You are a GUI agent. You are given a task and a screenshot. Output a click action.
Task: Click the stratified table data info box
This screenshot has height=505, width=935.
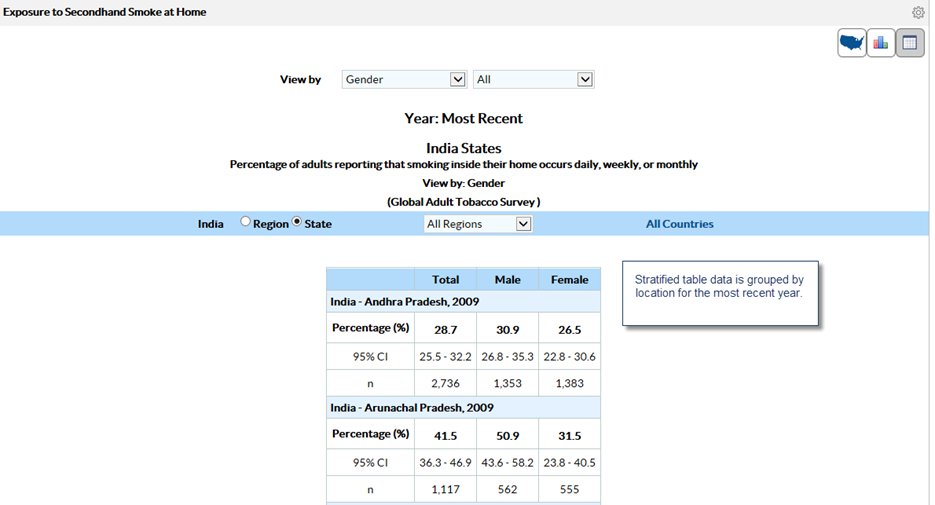tap(720, 293)
